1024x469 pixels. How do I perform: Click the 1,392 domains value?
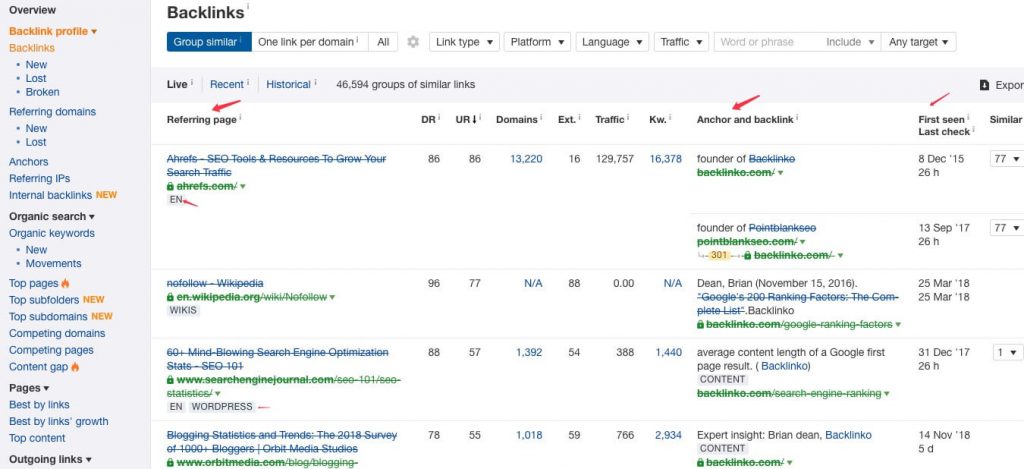coord(529,352)
